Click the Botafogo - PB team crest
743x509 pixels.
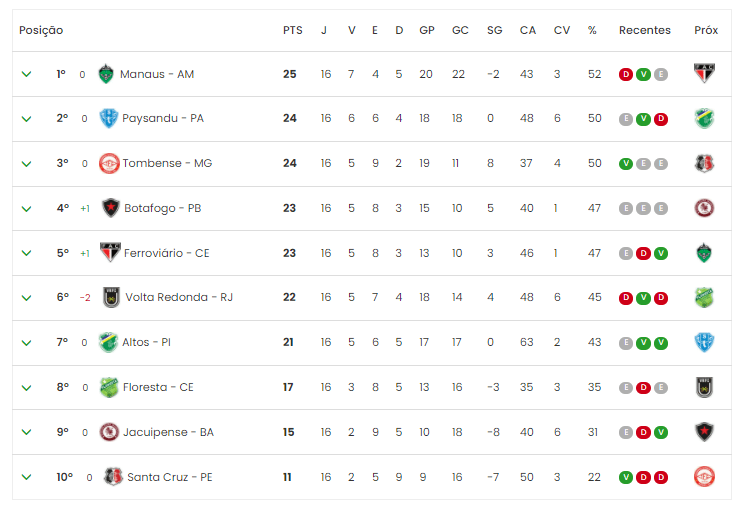click(110, 208)
